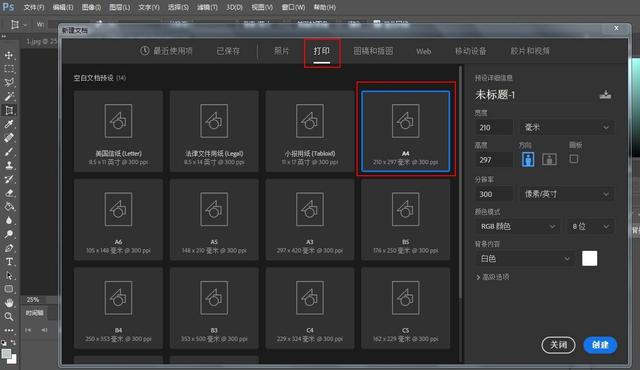This screenshot has height=370, width=640.
Task: Click the clock icon of 最近使用项
Action: 144,51
